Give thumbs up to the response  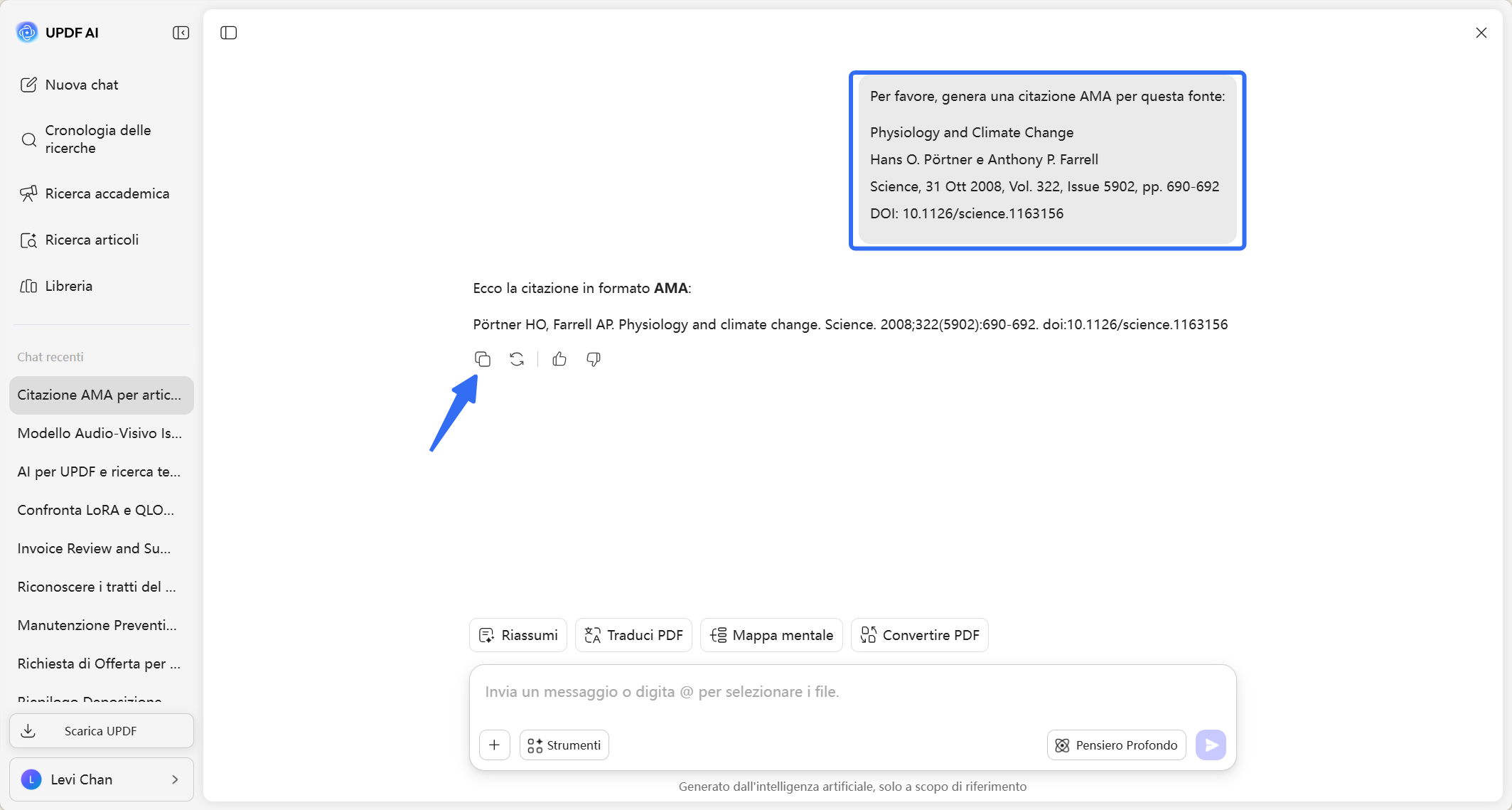click(x=559, y=359)
